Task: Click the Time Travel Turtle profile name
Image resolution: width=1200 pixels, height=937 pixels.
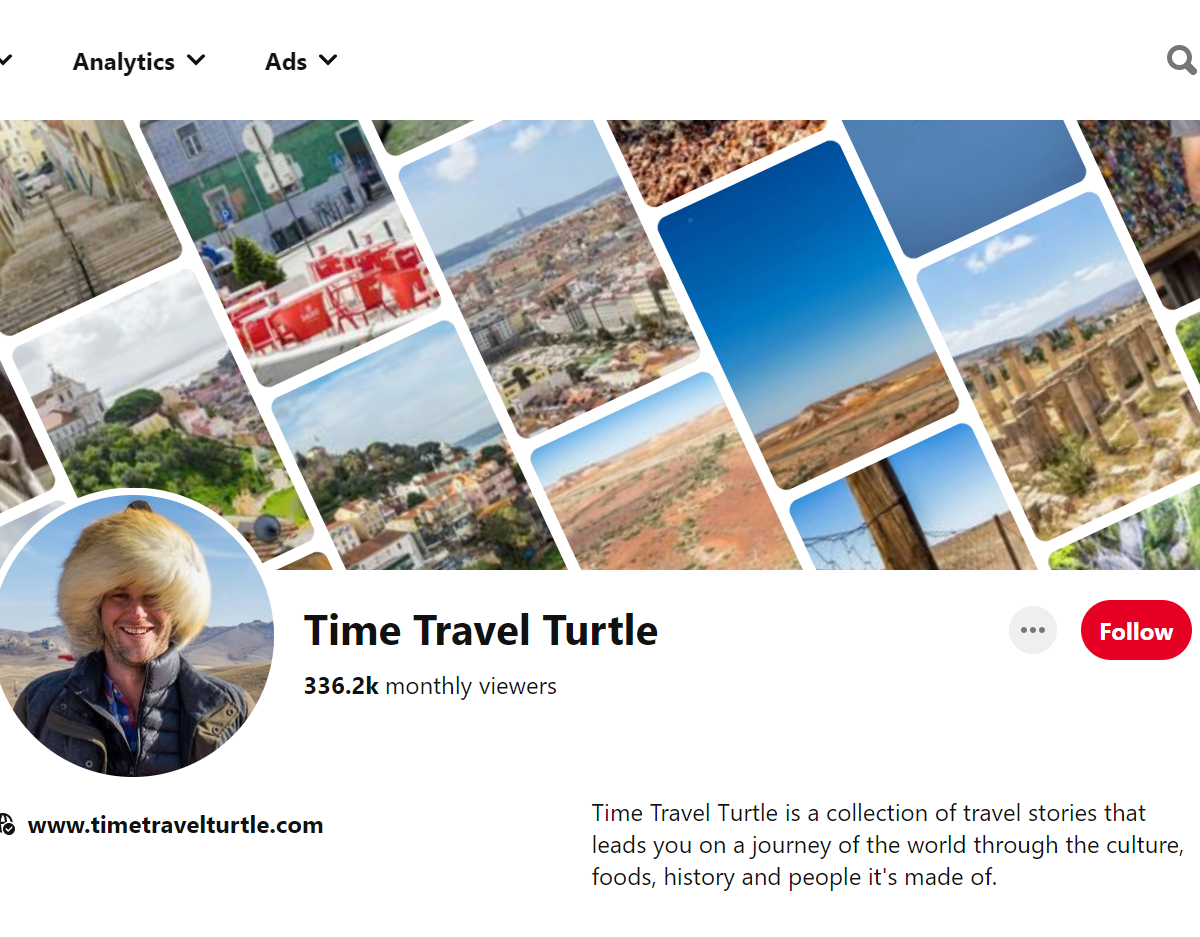Action: [x=481, y=630]
